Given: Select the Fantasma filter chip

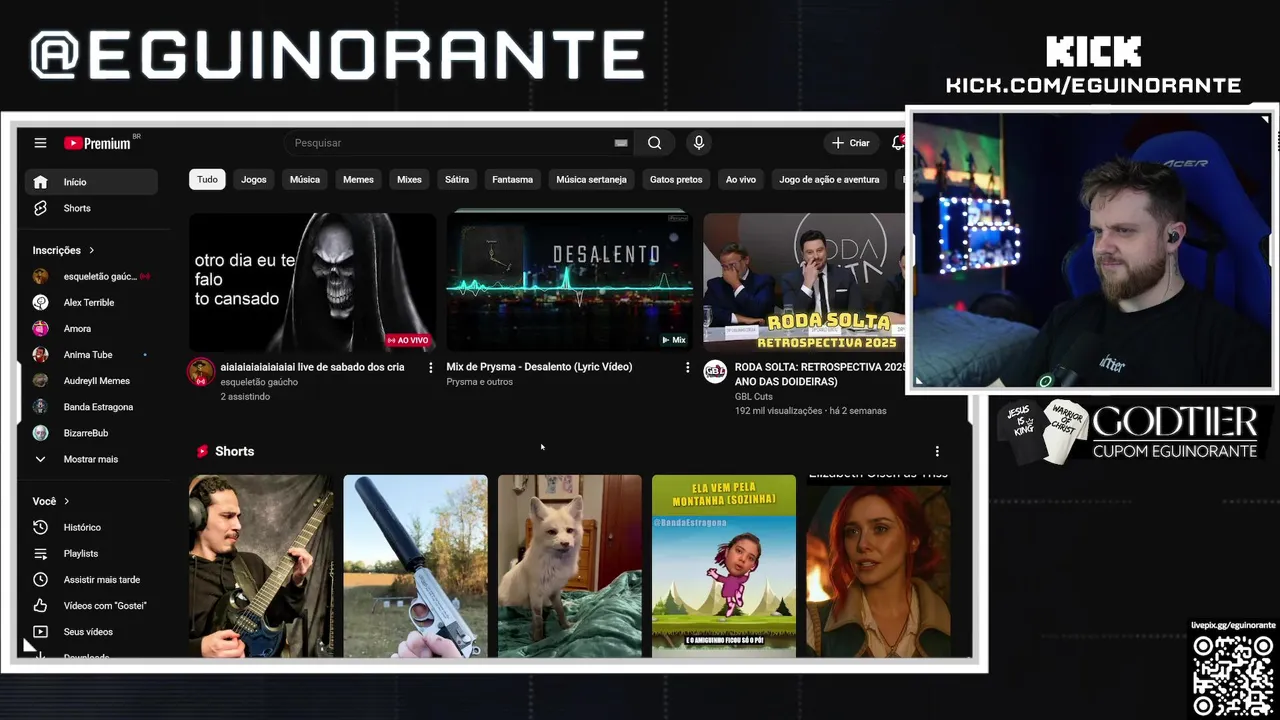Looking at the screenshot, I should coord(512,180).
